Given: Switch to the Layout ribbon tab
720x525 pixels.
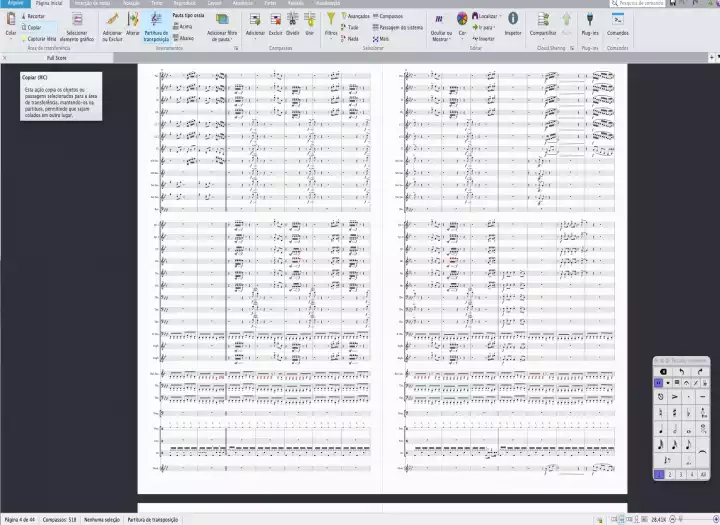Looking at the screenshot, I should click(215, 4).
